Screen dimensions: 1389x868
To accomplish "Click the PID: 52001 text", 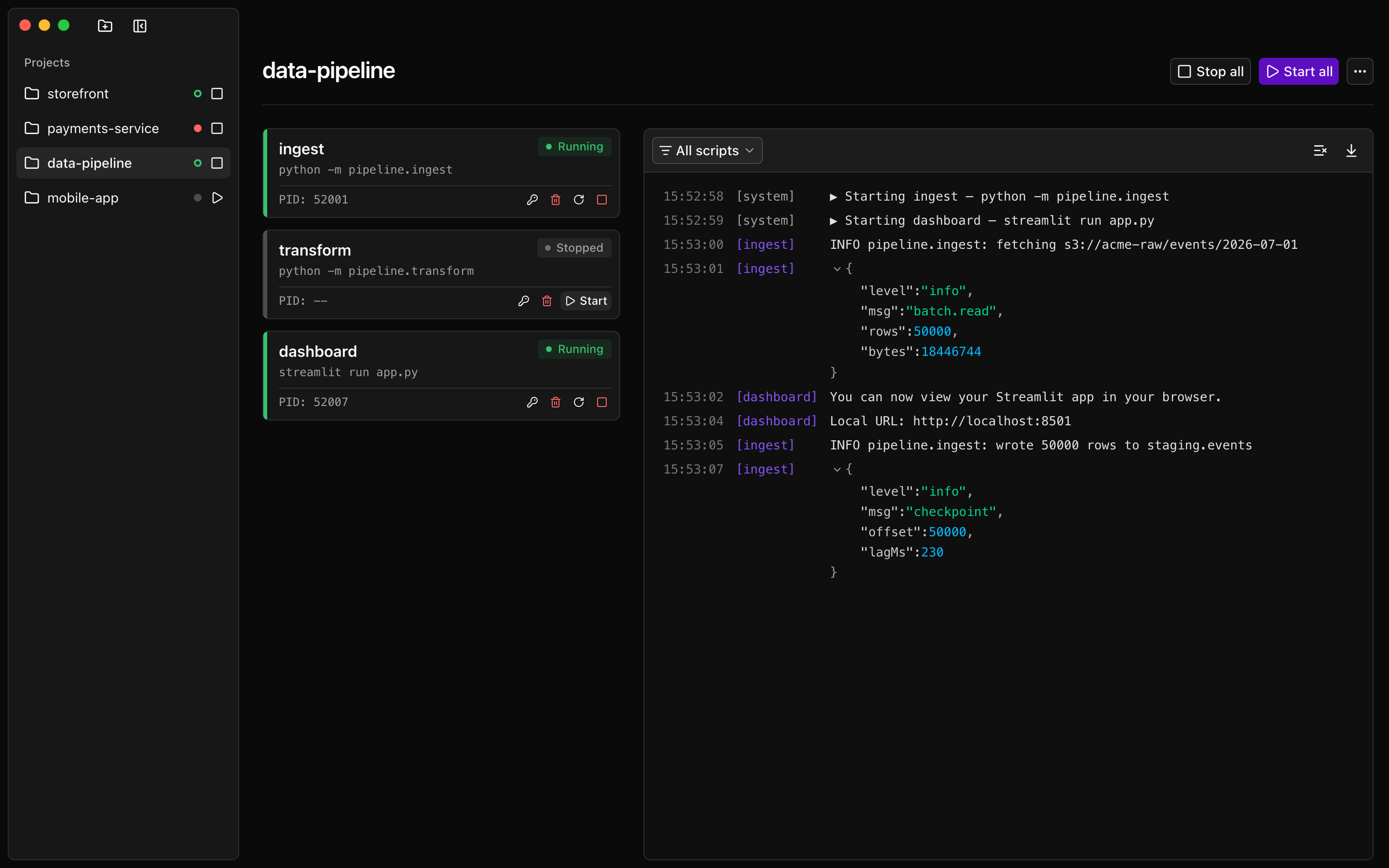I will tap(313, 200).
